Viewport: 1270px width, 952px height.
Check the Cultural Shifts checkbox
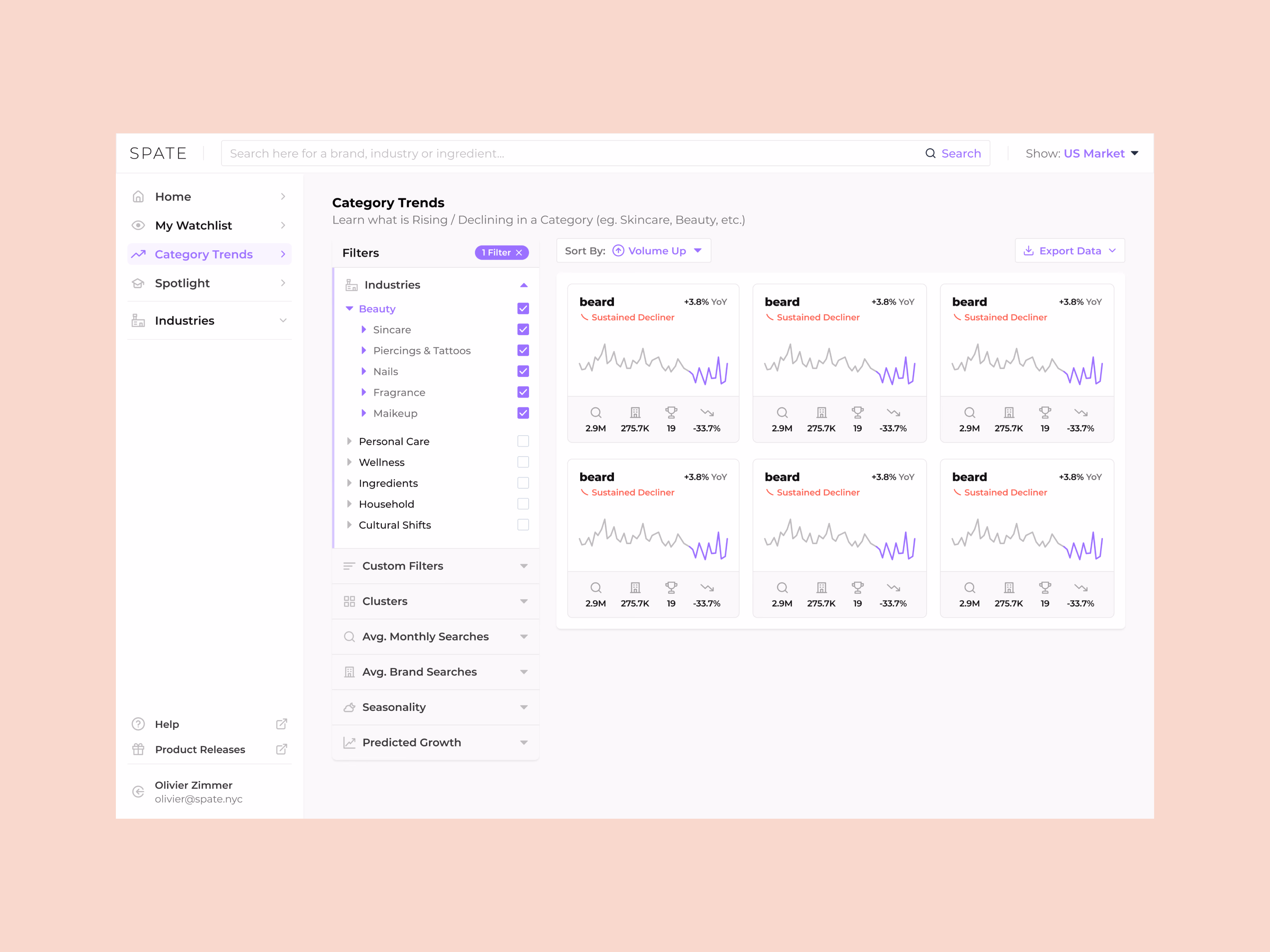(523, 524)
